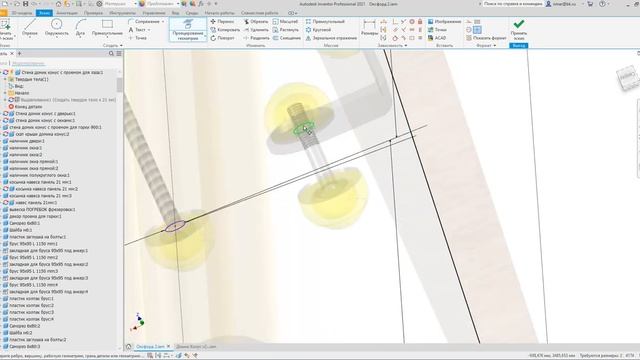Expand the Начало folder node
Image resolution: width=640 pixels, height=360 pixels.
pyautogui.click(x=5, y=93)
